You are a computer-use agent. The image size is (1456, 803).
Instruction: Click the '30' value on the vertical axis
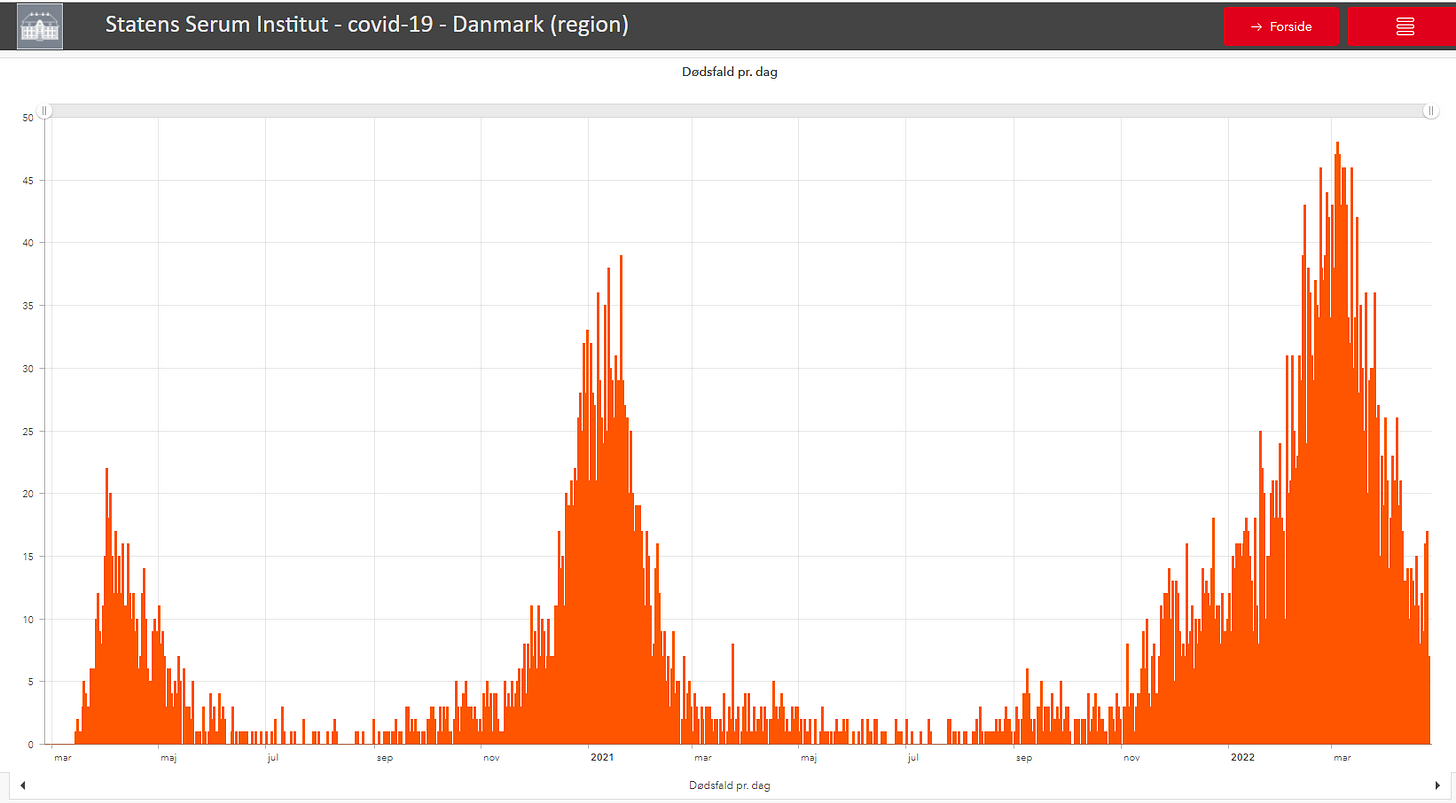pyautogui.click(x=28, y=369)
